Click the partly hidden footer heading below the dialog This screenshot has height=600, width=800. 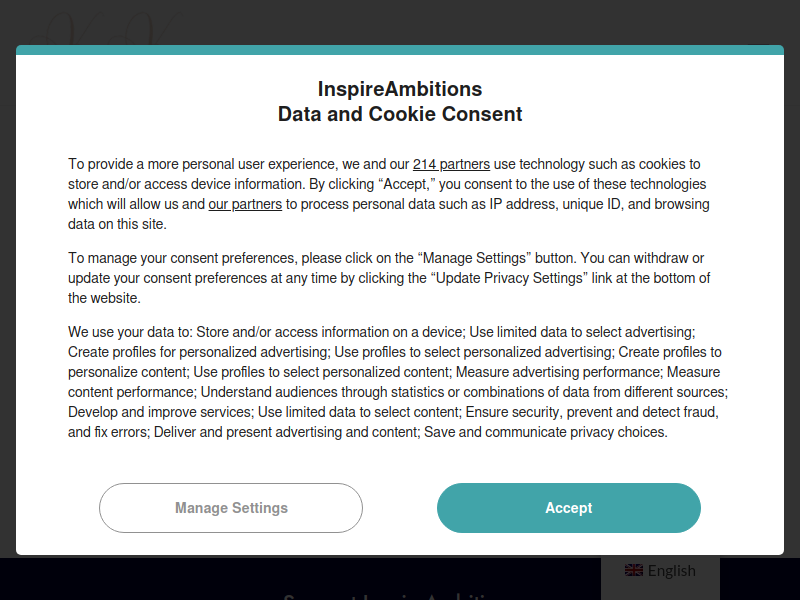pyautogui.click(x=388, y=597)
